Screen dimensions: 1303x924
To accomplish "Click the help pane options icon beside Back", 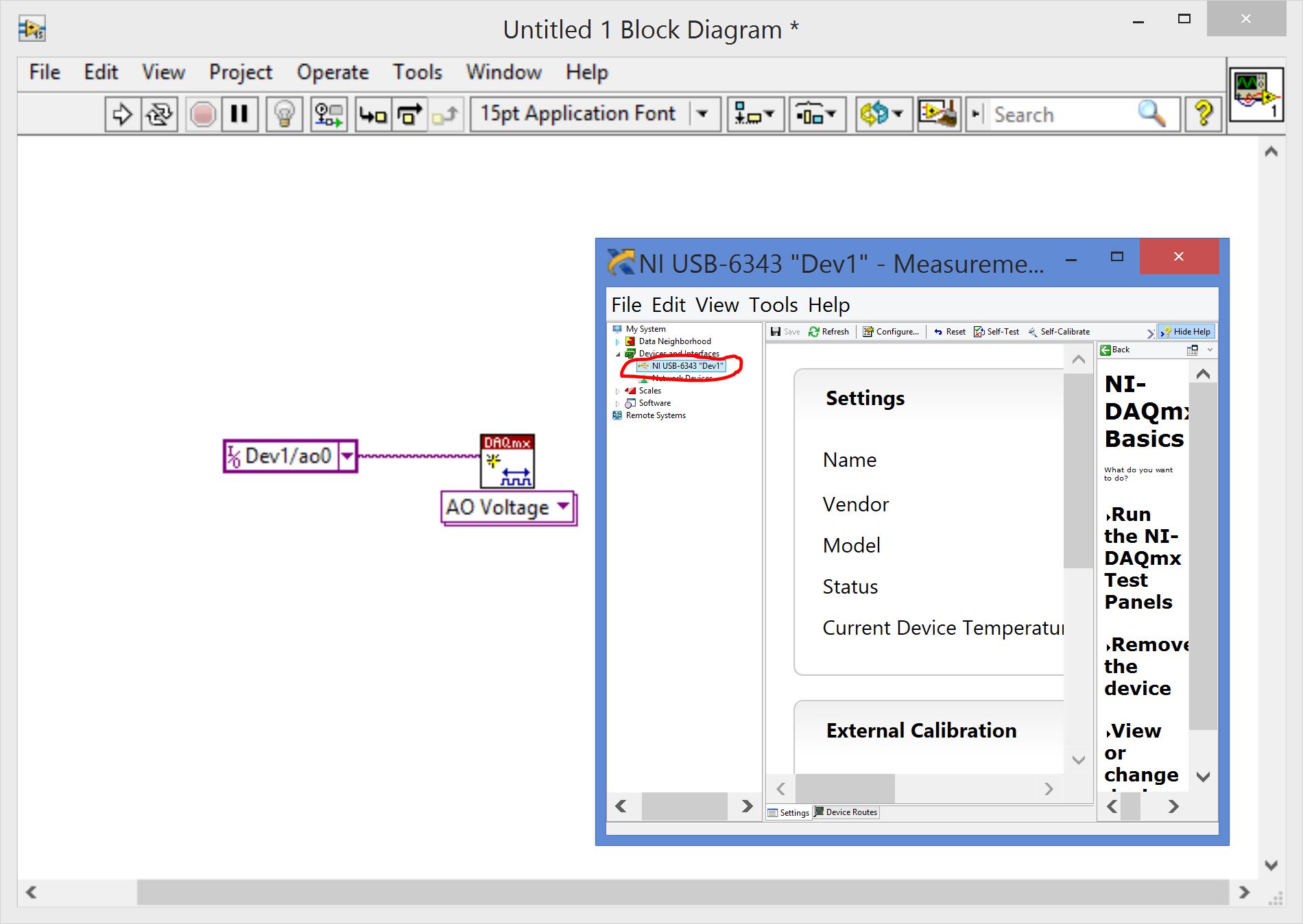I will click(x=1193, y=350).
